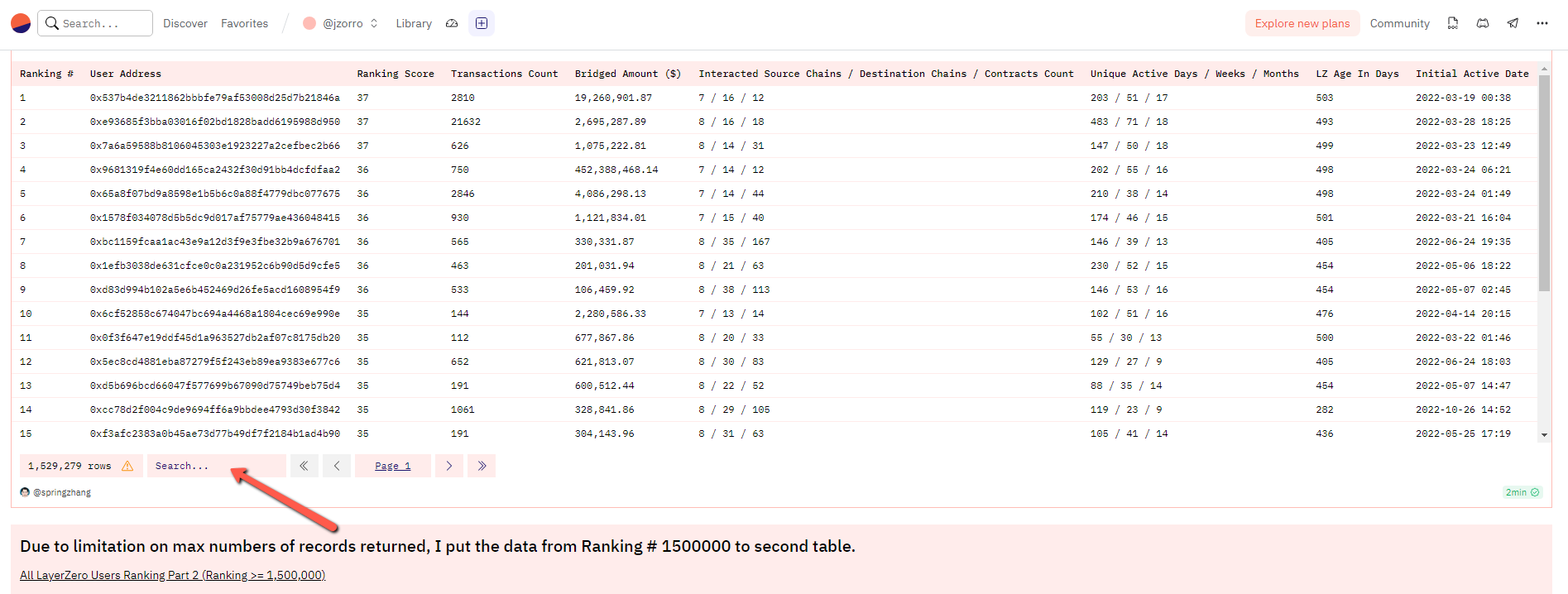Go to previous page arrow

(x=337, y=466)
